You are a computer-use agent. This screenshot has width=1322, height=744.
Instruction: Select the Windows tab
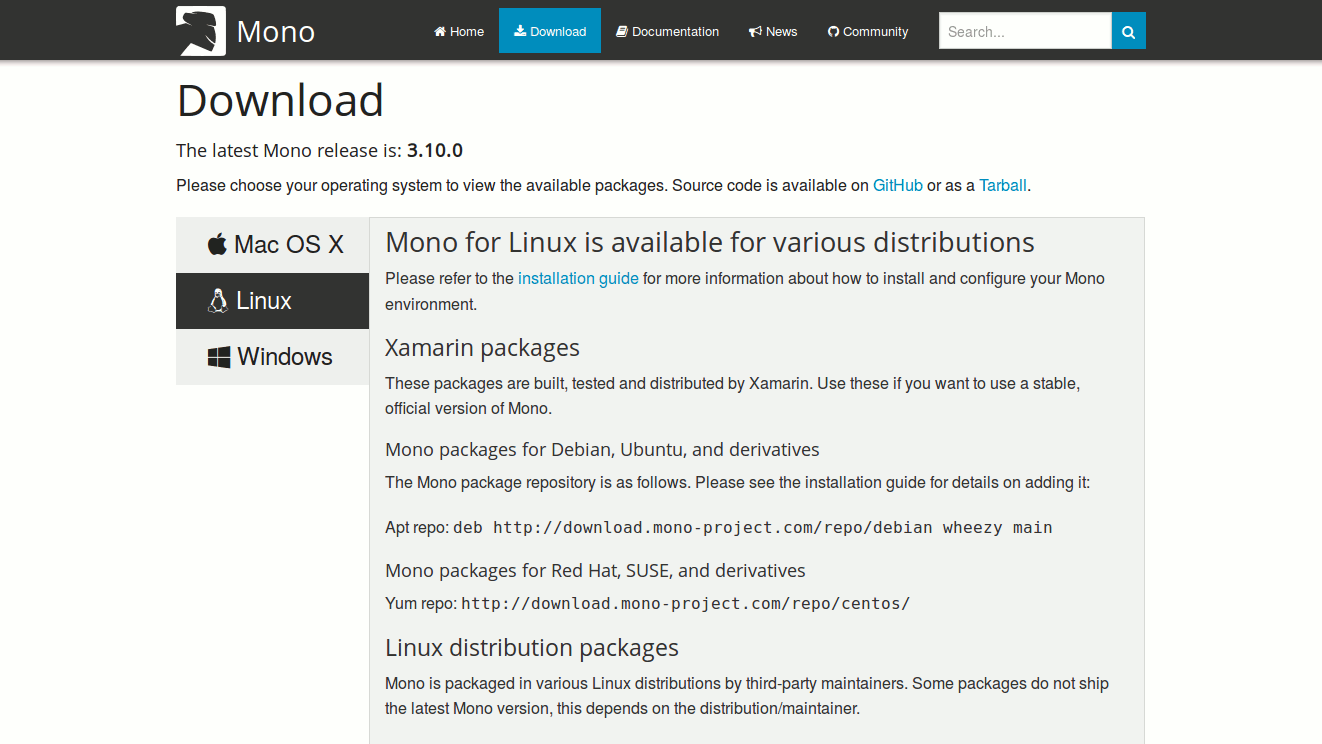tap(273, 357)
